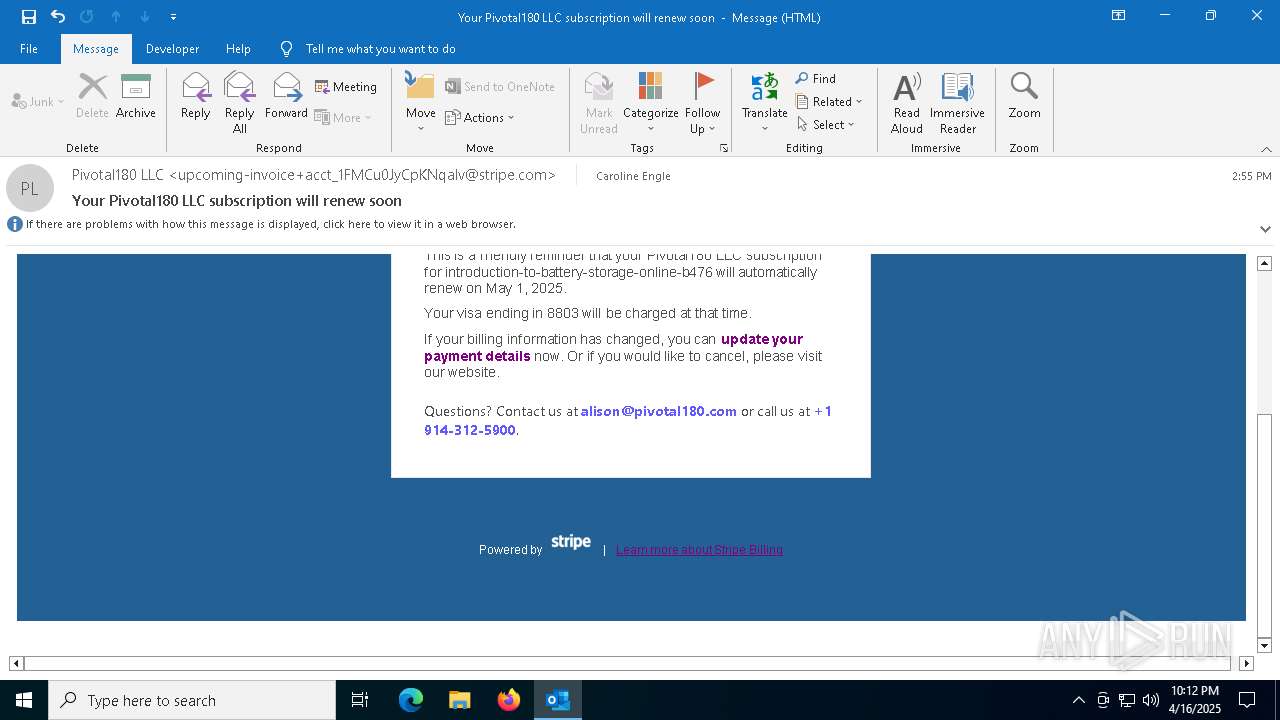Open the File menu
Screen dimensions: 1280x720
click(x=29, y=49)
